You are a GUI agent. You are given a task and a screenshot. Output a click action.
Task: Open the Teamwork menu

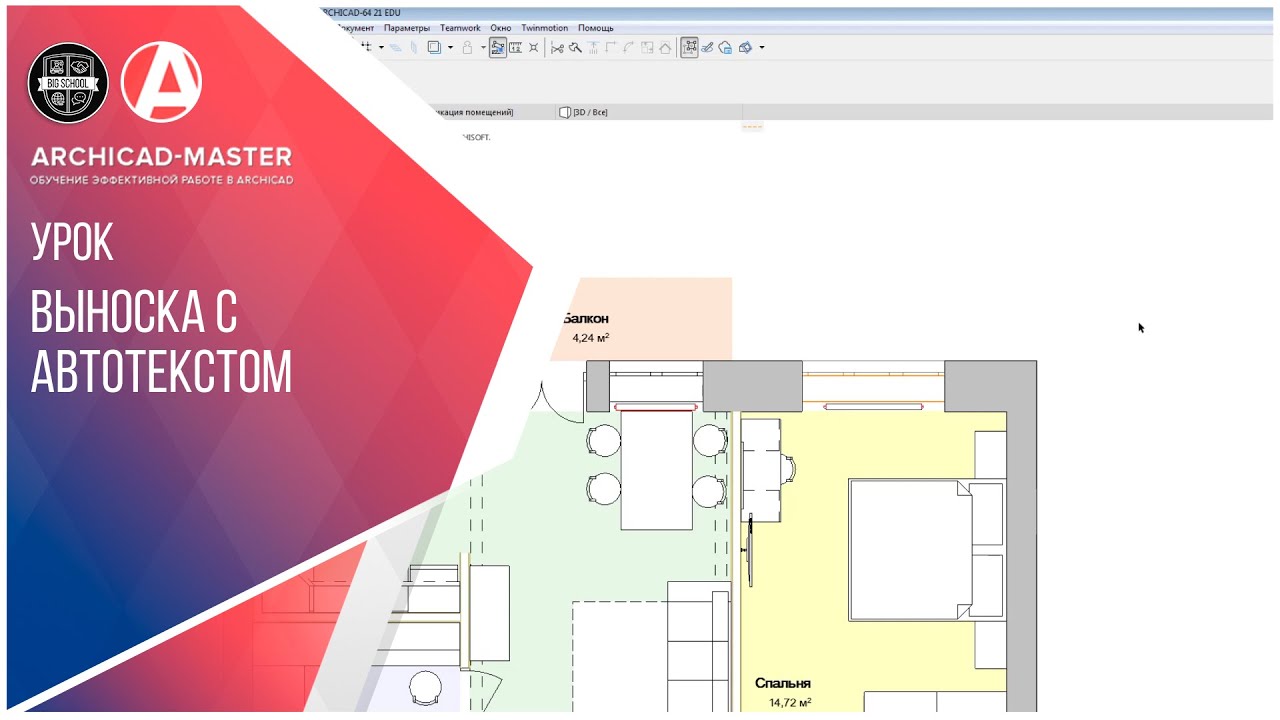point(460,28)
